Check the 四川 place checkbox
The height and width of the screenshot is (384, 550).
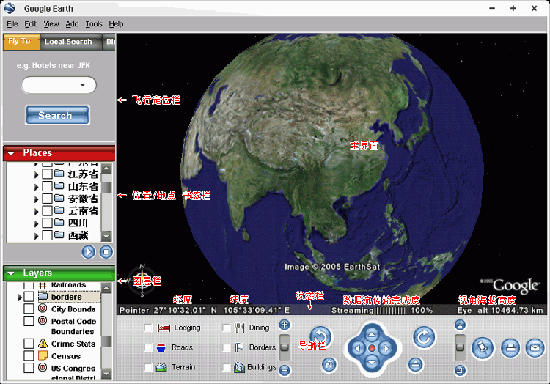(47, 223)
